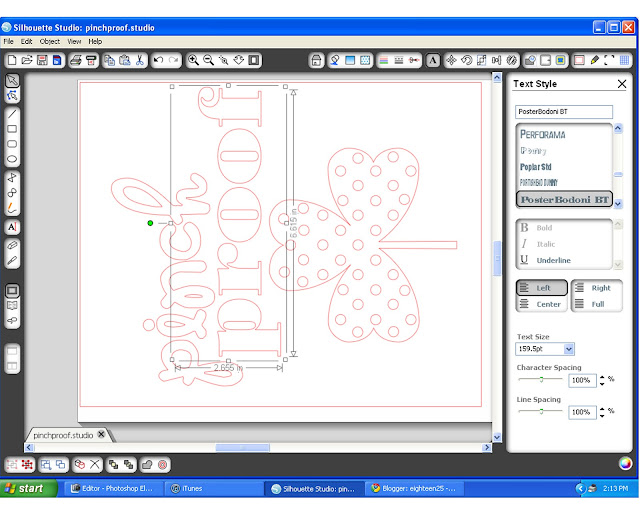640x512 pixels.
Task: Open the Grid settings icon
Action: (x=624, y=60)
